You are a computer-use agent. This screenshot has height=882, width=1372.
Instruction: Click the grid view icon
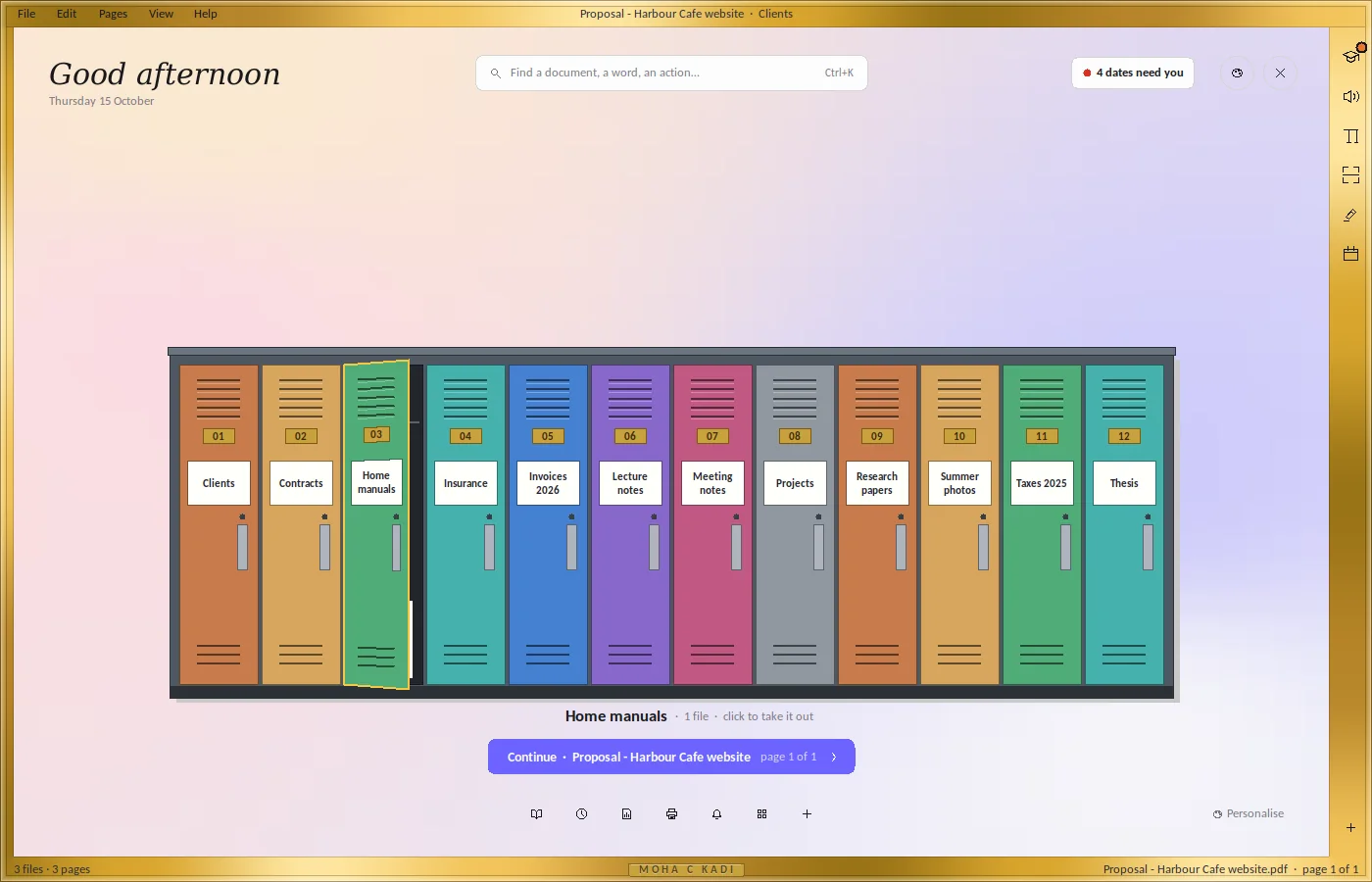(761, 814)
